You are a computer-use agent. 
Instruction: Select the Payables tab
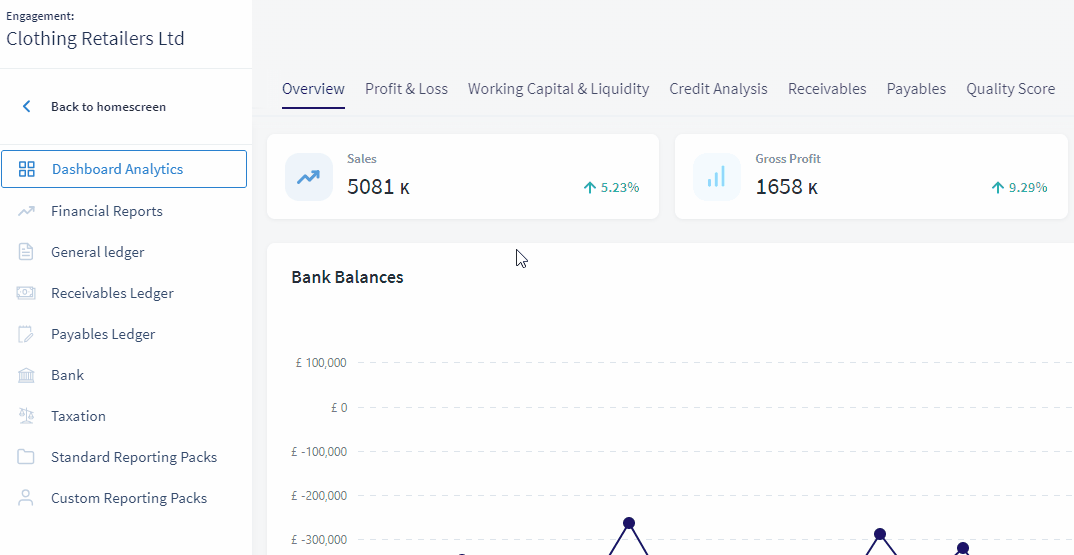coord(916,89)
